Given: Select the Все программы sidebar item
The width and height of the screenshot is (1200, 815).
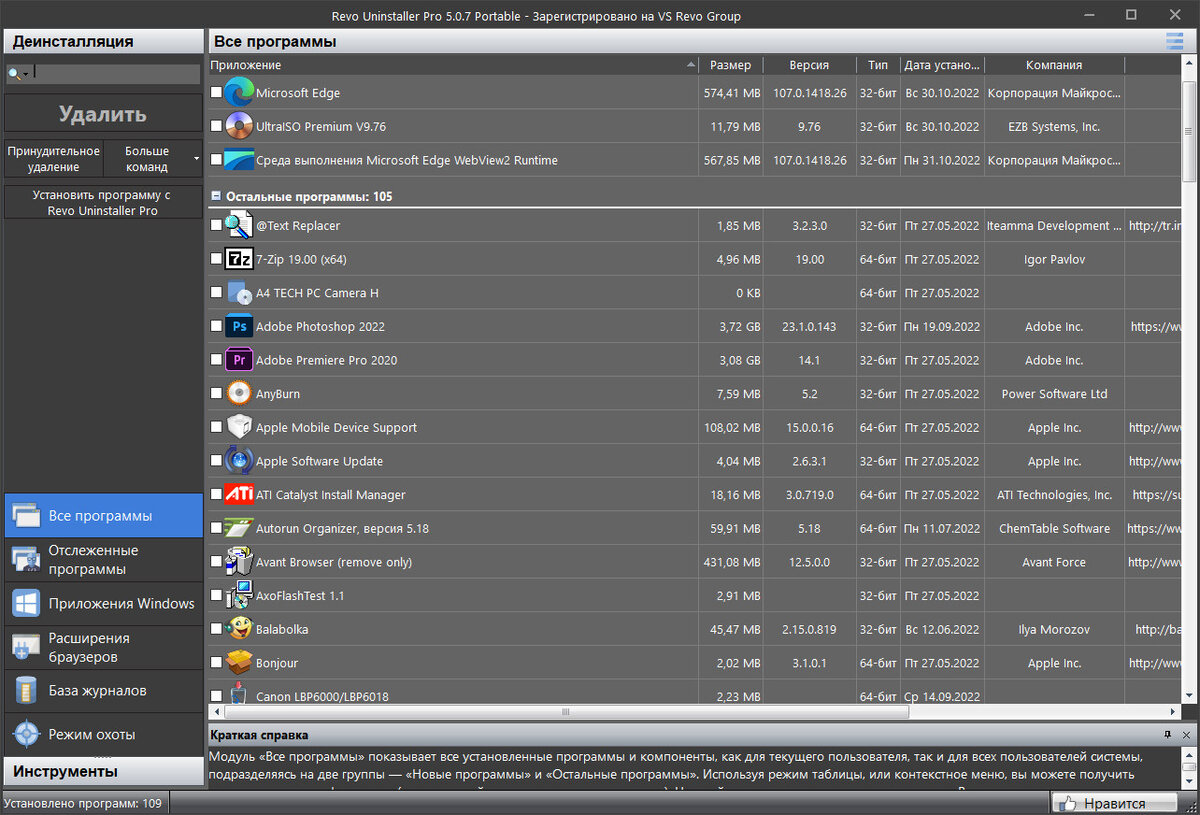Looking at the screenshot, I should pyautogui.click(x=104, y=516).
